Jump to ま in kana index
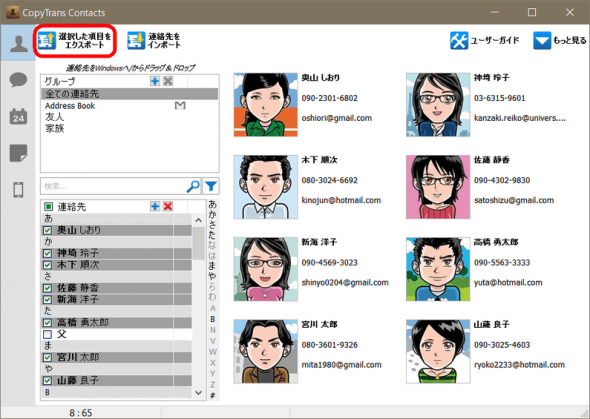This screenshot has height=419, width=590. [x=213, y=266]
